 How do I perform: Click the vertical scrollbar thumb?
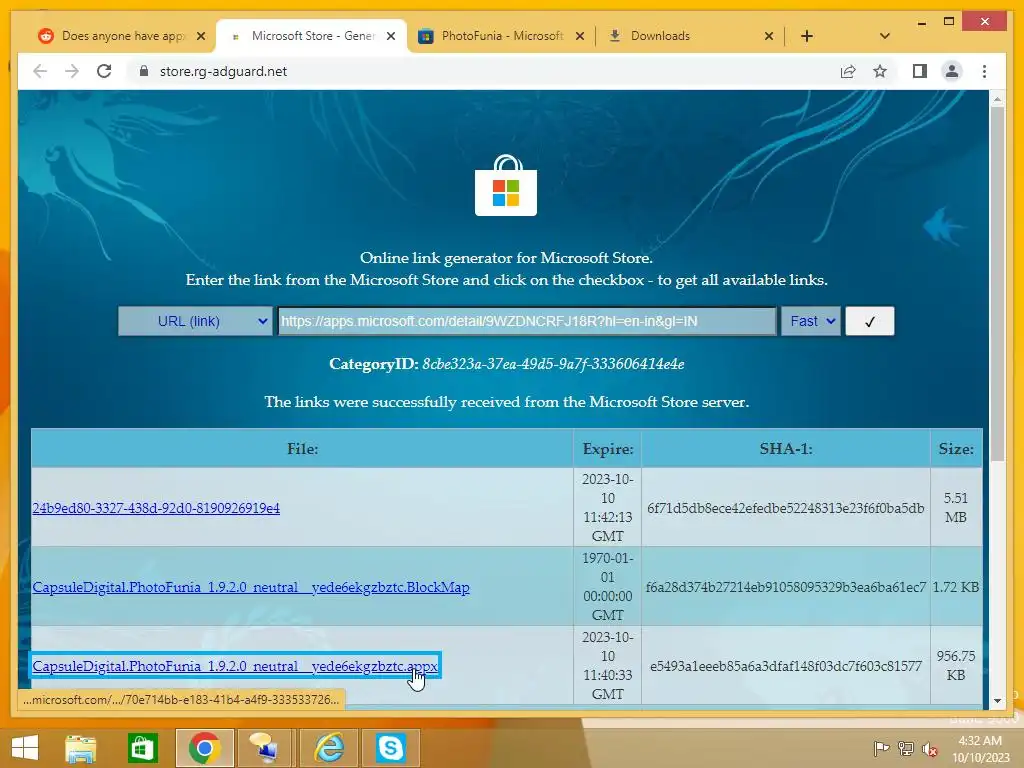[x=997, y=284]
